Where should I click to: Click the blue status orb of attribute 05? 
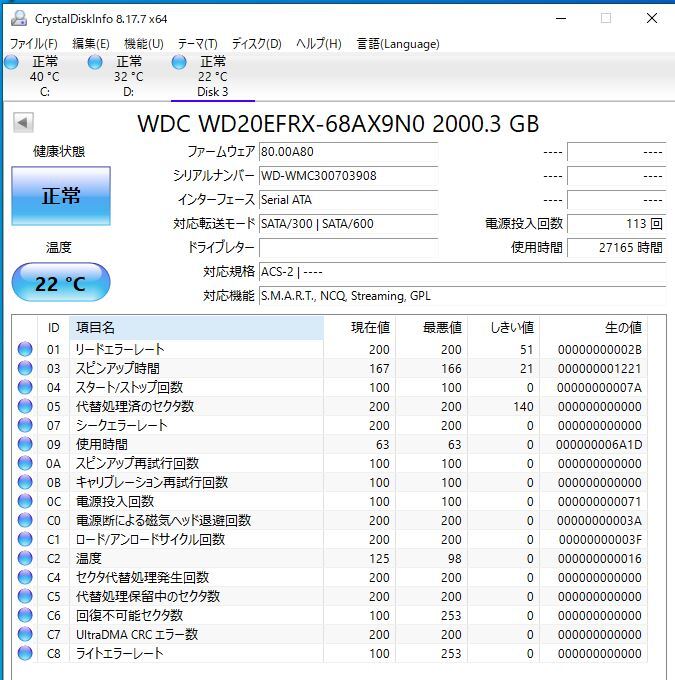click(25, 406)
